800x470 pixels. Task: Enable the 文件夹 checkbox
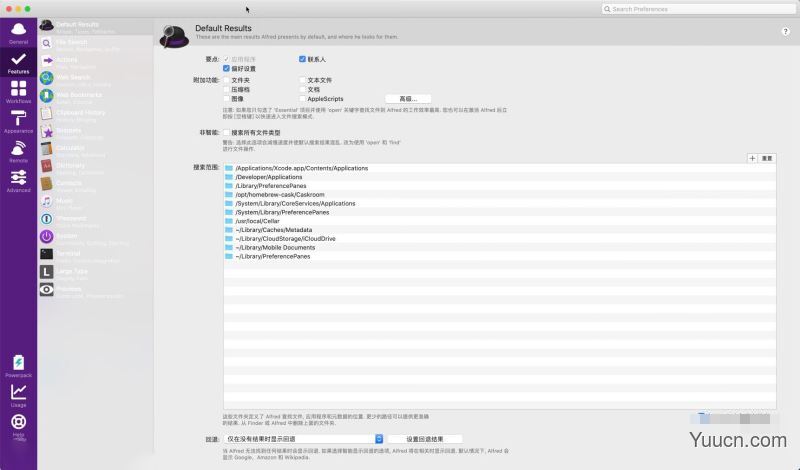[226, 80]
